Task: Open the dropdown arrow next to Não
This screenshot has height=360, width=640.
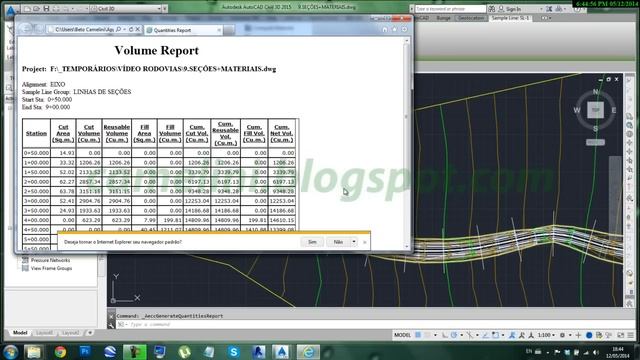Action: (x=354, y=242)
